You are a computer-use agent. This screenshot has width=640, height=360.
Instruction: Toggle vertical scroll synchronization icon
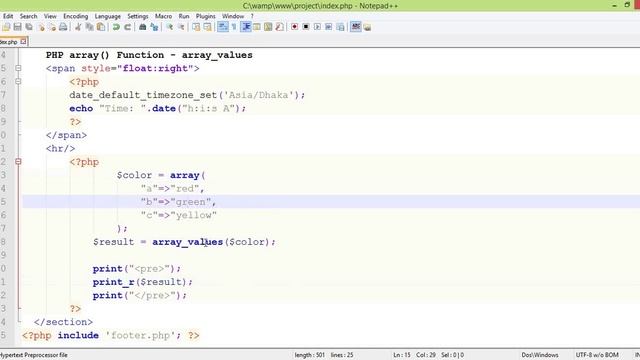click(196, 27)
